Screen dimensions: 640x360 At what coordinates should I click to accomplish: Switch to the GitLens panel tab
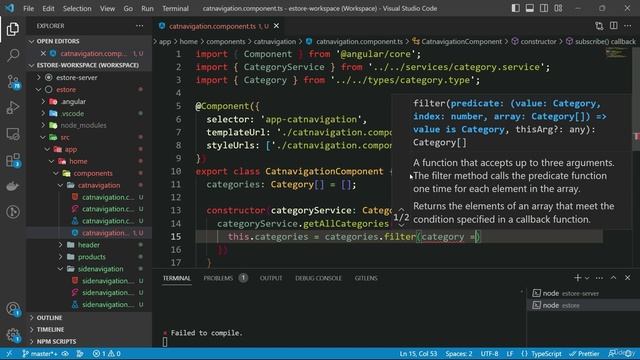pos(366,278)
